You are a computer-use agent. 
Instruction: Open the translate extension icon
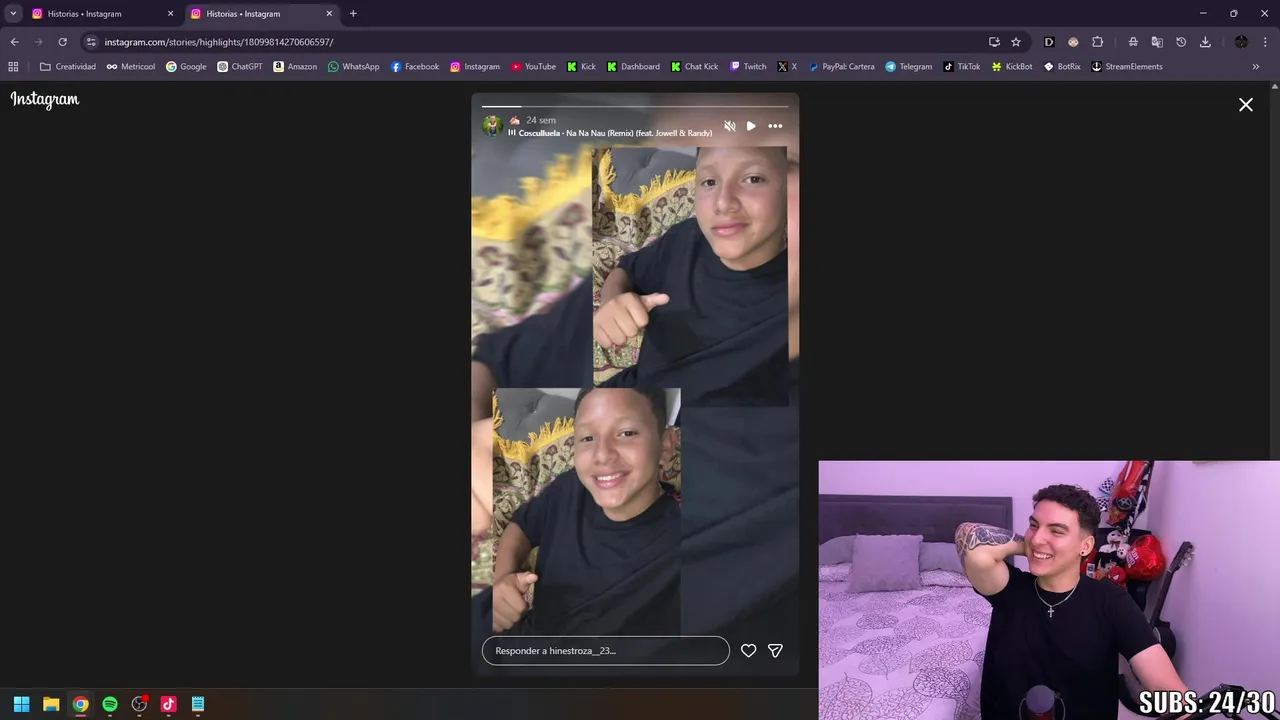pyautogui.click(x=1157, y=42)
